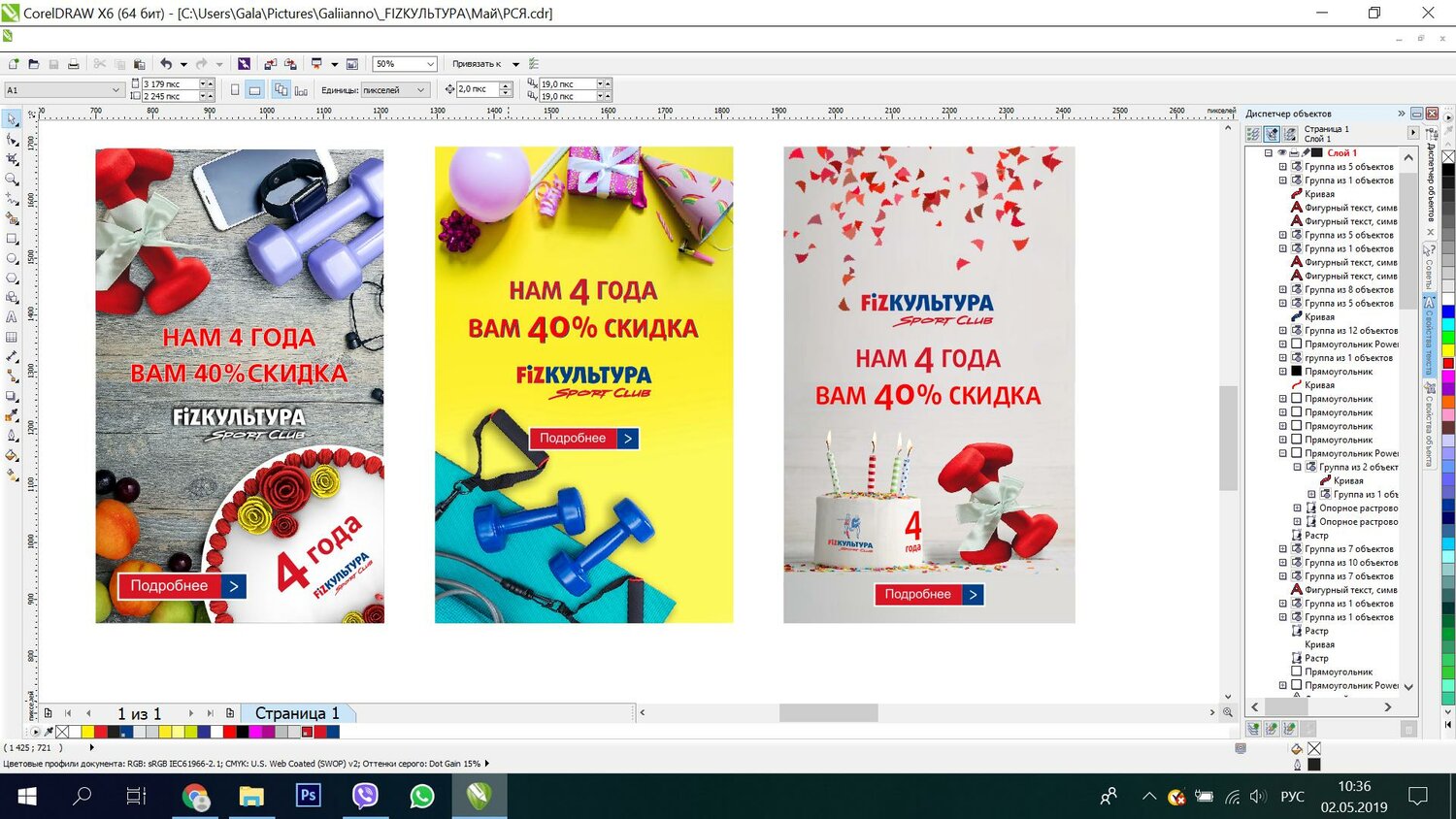Create new layer in object manager
Screen dimensions: 1456x819
[1253, 729]
